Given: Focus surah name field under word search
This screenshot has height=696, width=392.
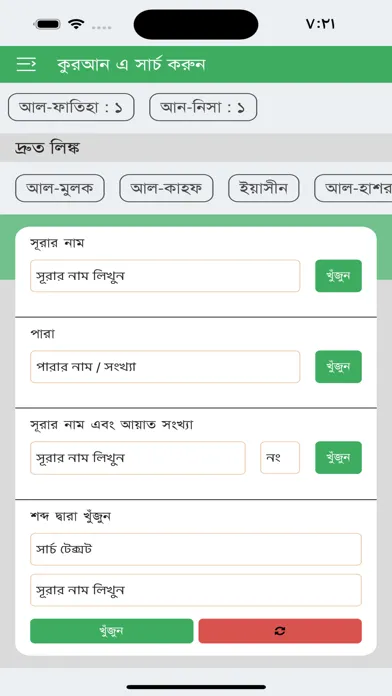Looking at the screenshot, I should pos(196,590).
